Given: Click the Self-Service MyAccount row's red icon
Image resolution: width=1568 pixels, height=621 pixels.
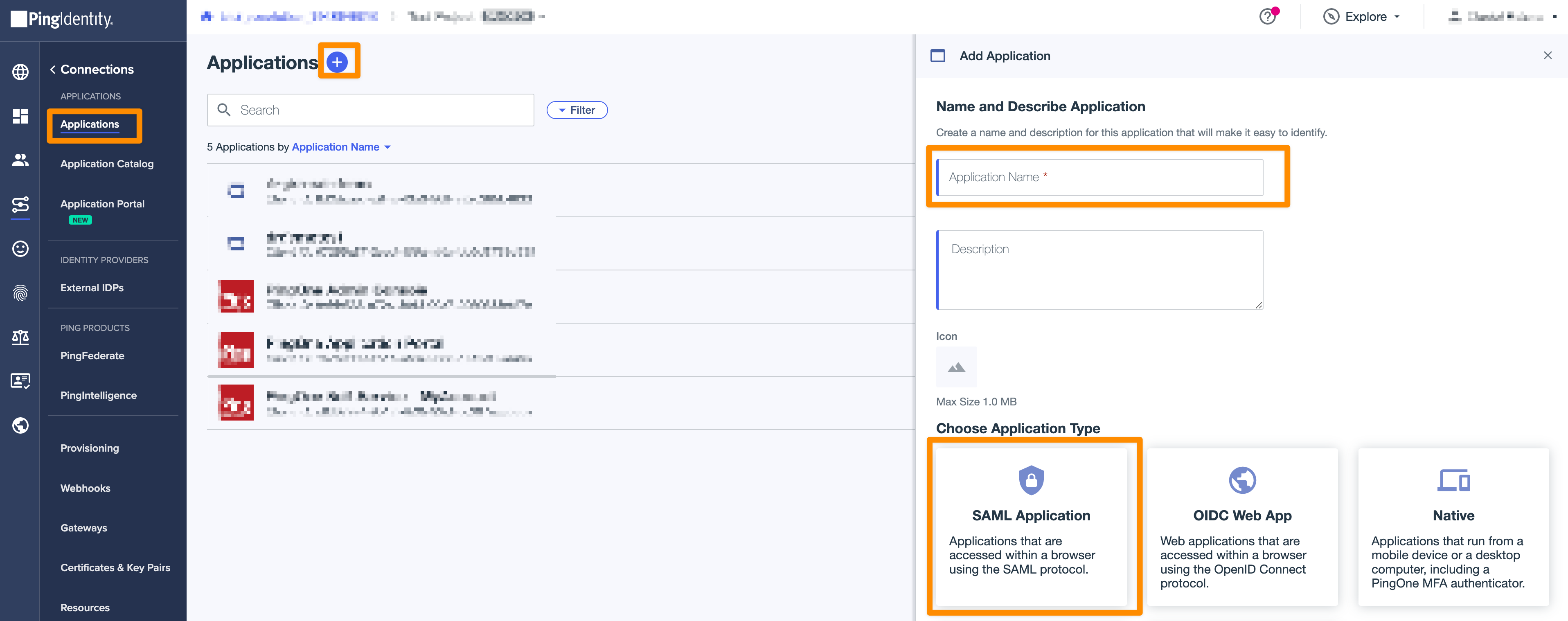Looking at the screenshot, I should point(236,403).
